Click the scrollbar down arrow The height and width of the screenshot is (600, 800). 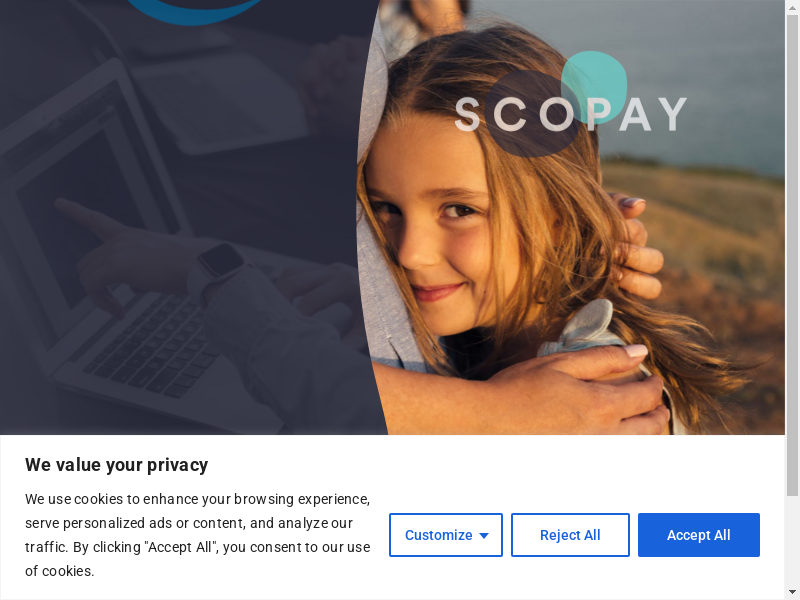pos(792,594)
